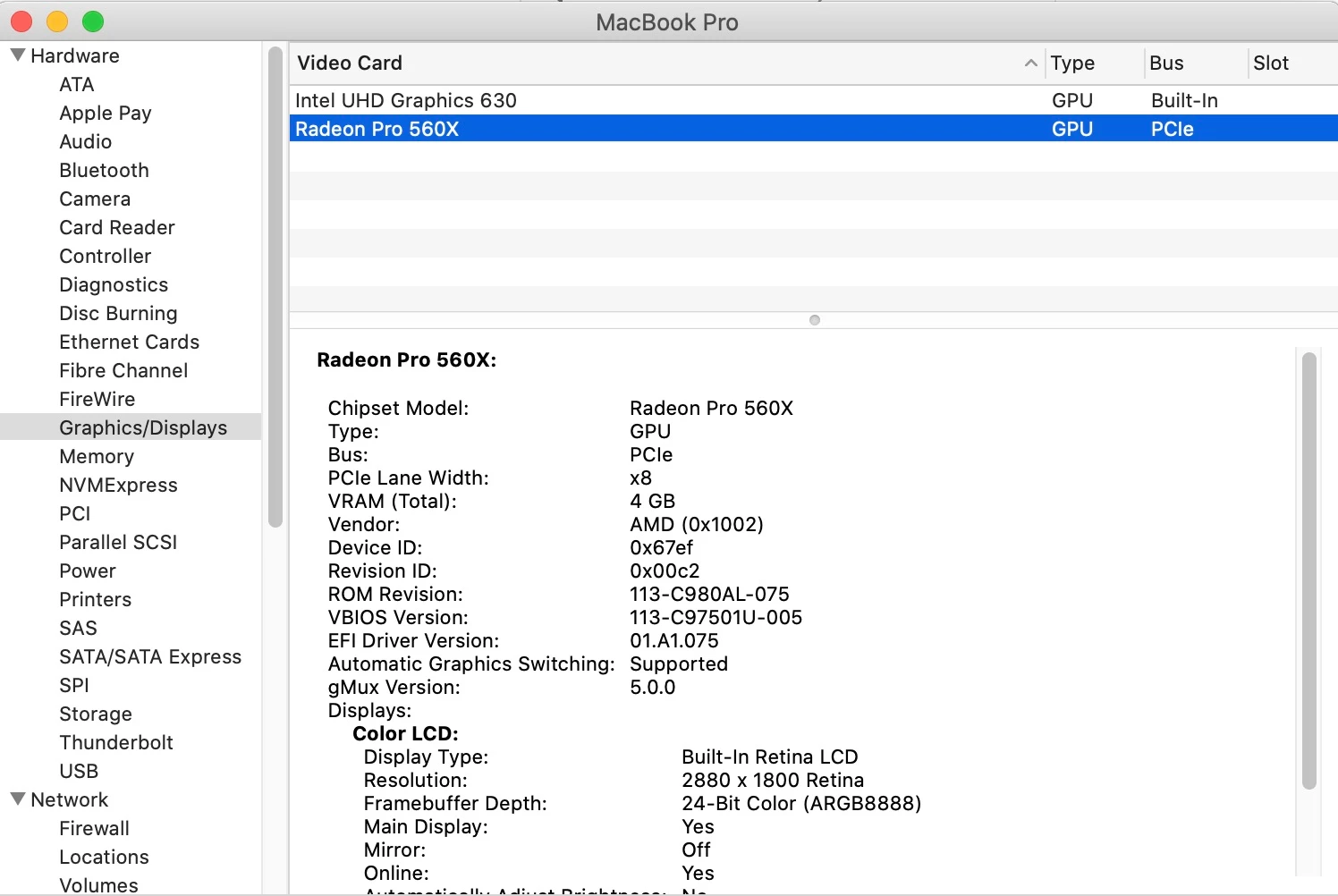This screenshot has width=1338, height=896.
Task: Open the Audio hardware section
Action: [x=86, y=141]
